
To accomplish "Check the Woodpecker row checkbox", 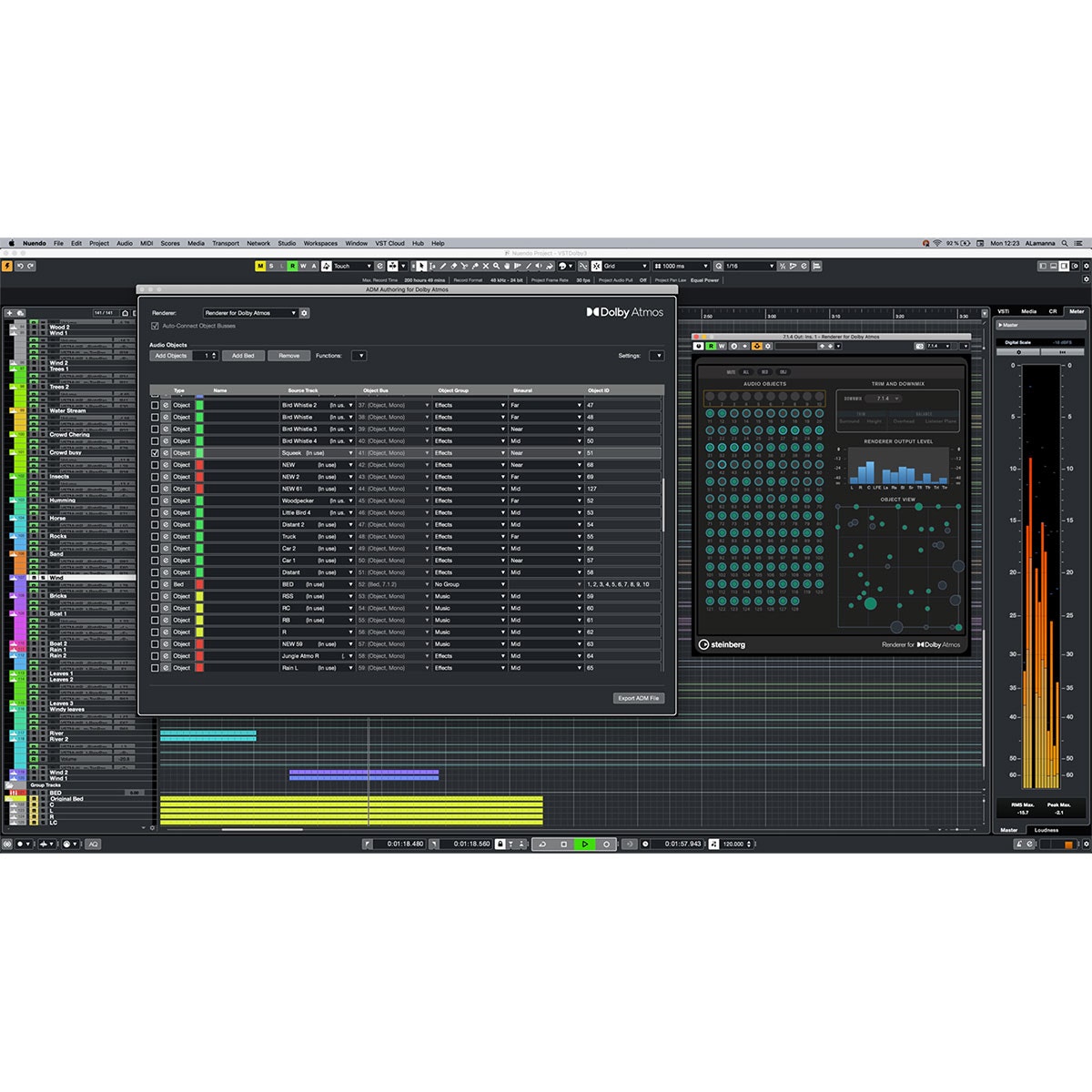I will click(x=155, y=500).
